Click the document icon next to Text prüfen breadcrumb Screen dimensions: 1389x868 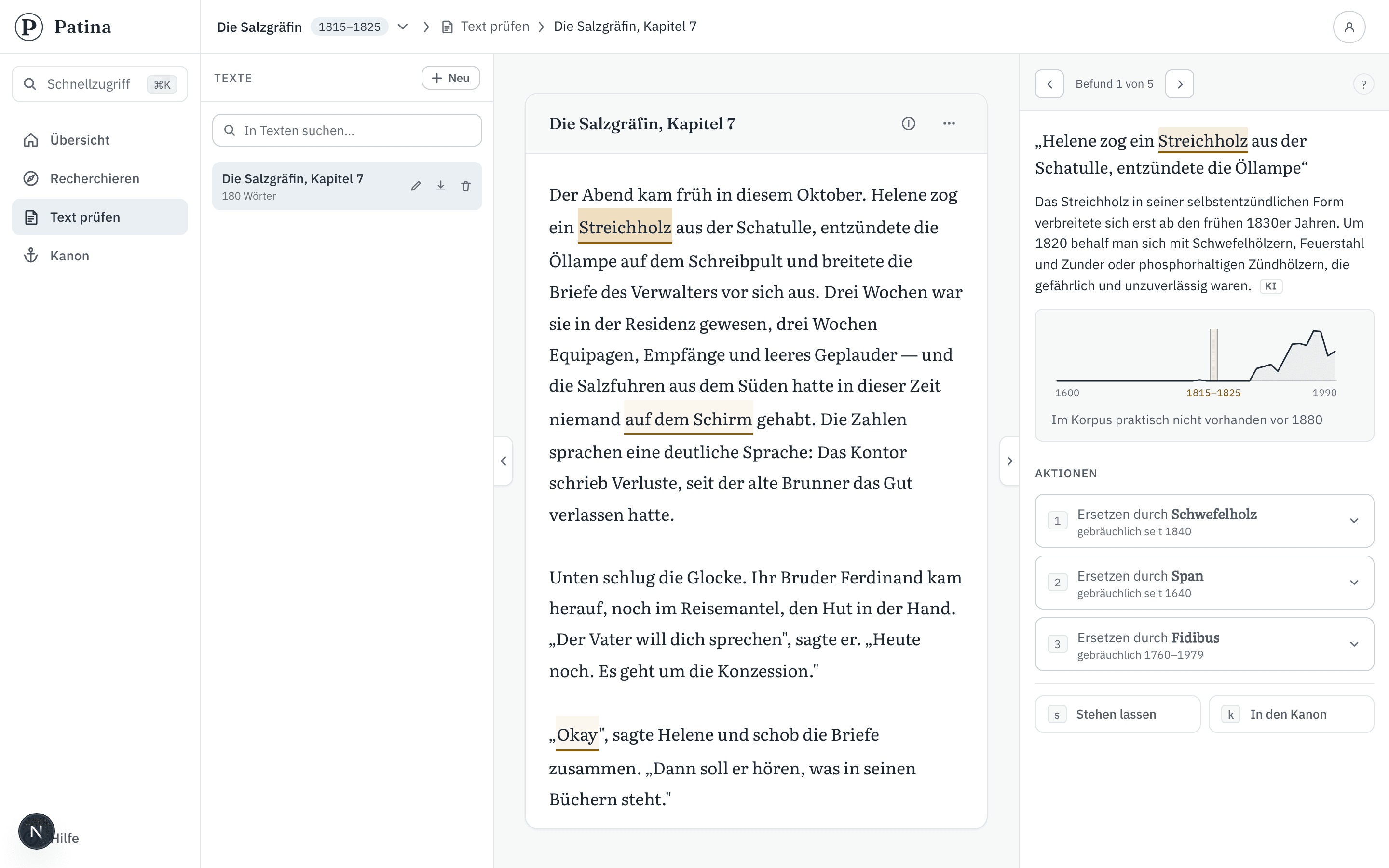tap(447, 27)
